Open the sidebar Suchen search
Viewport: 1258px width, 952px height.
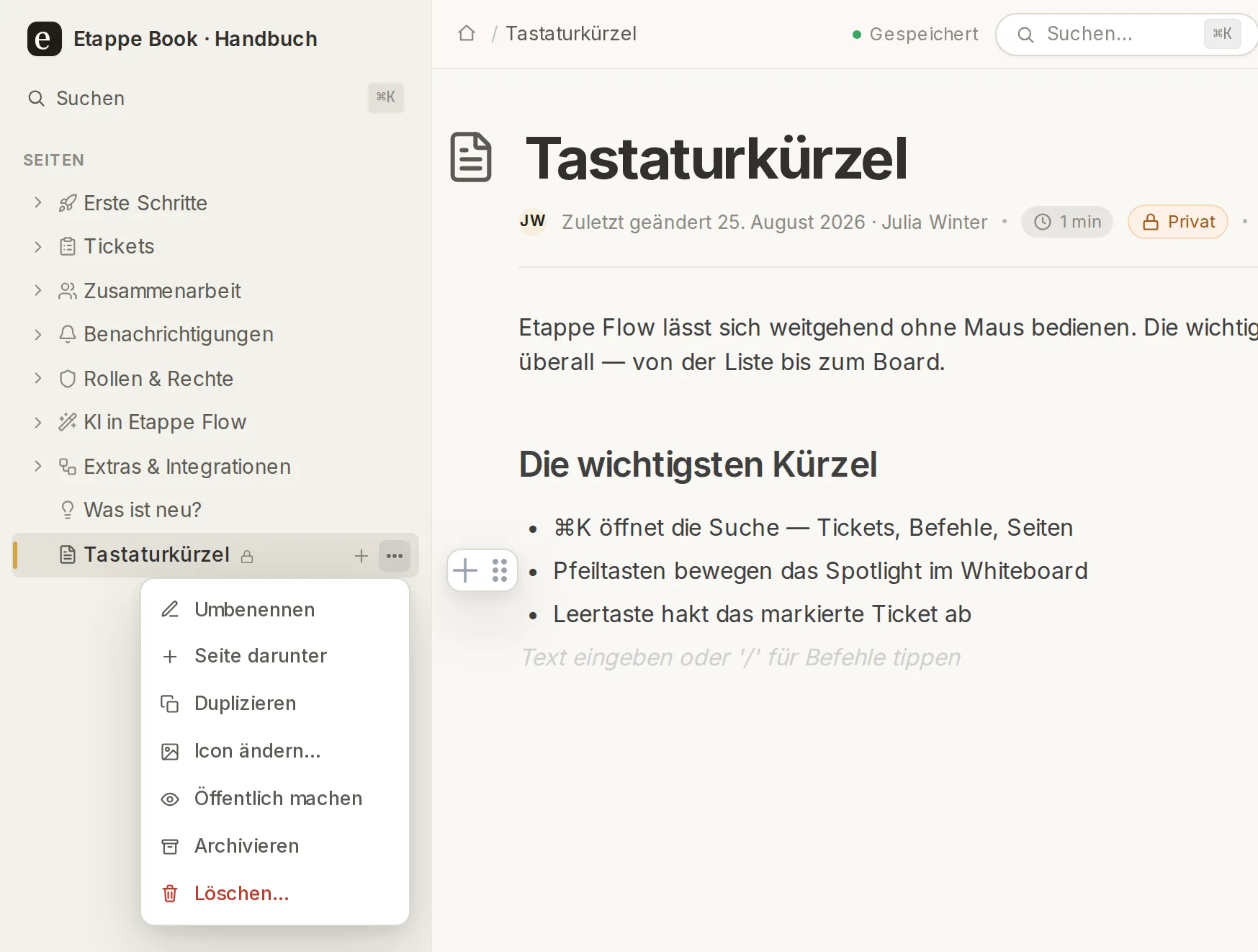(x=215, y=98)
